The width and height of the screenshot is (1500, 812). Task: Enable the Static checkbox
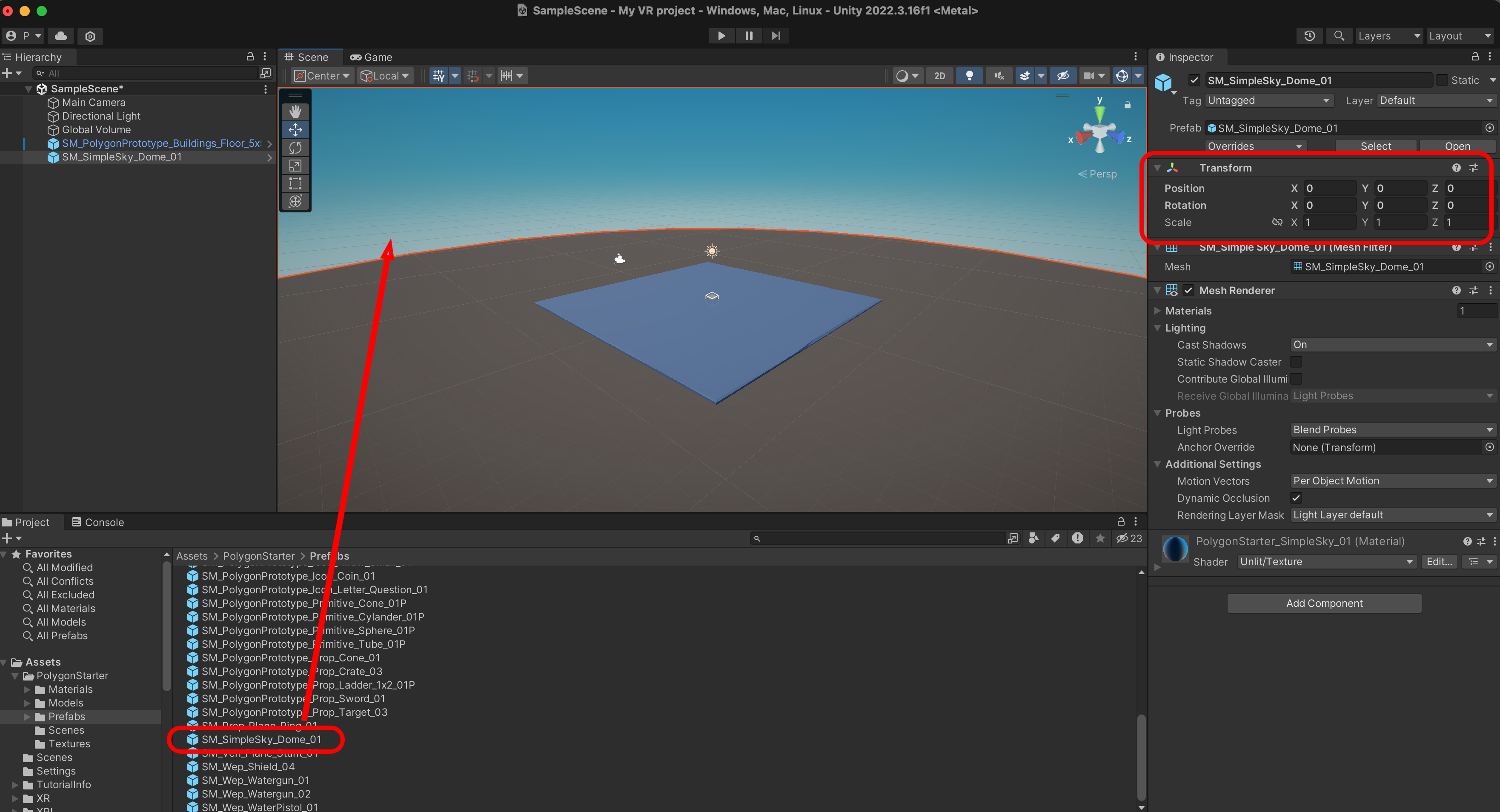coord(1442,80)
